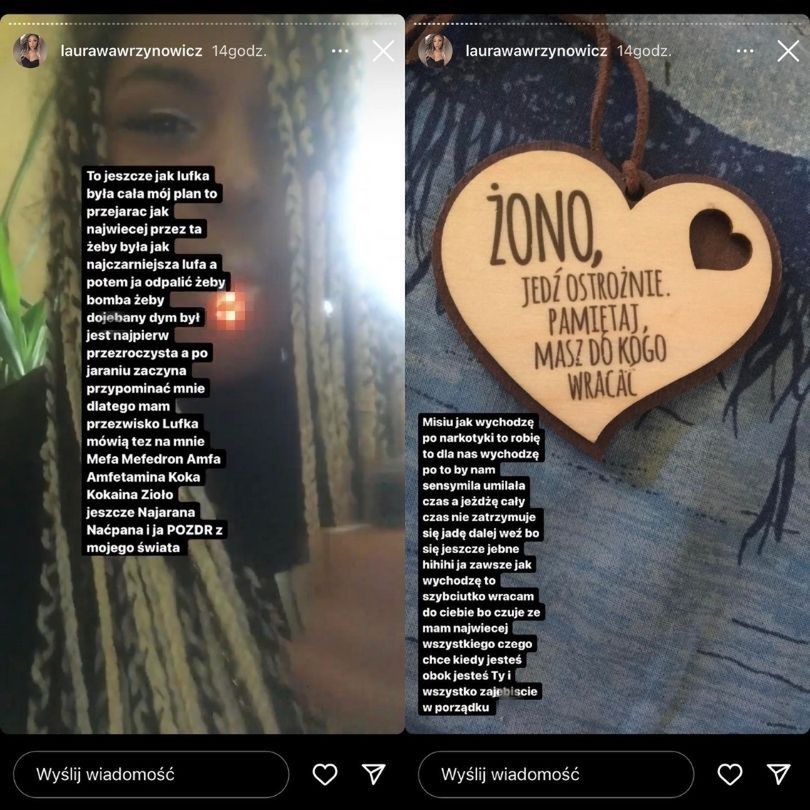Focus right "Wyślij wiadomość" message field
The height and width of the screenshot is (810, 810).
pos(556,774)
